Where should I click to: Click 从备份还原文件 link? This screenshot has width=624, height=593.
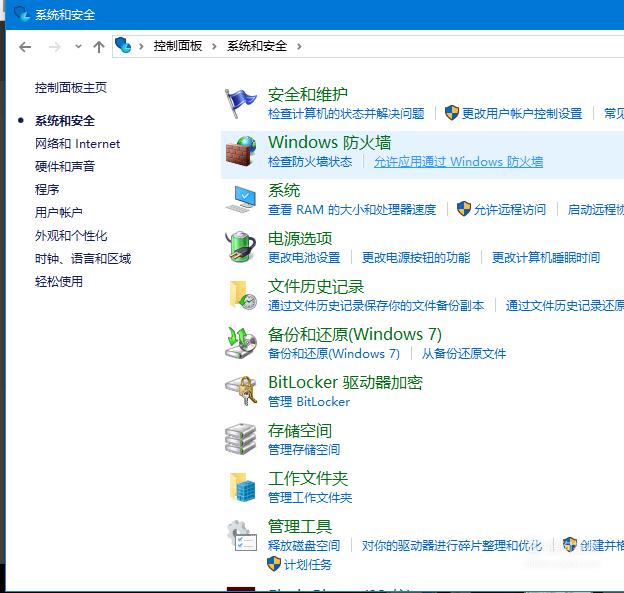pos(464,353)
